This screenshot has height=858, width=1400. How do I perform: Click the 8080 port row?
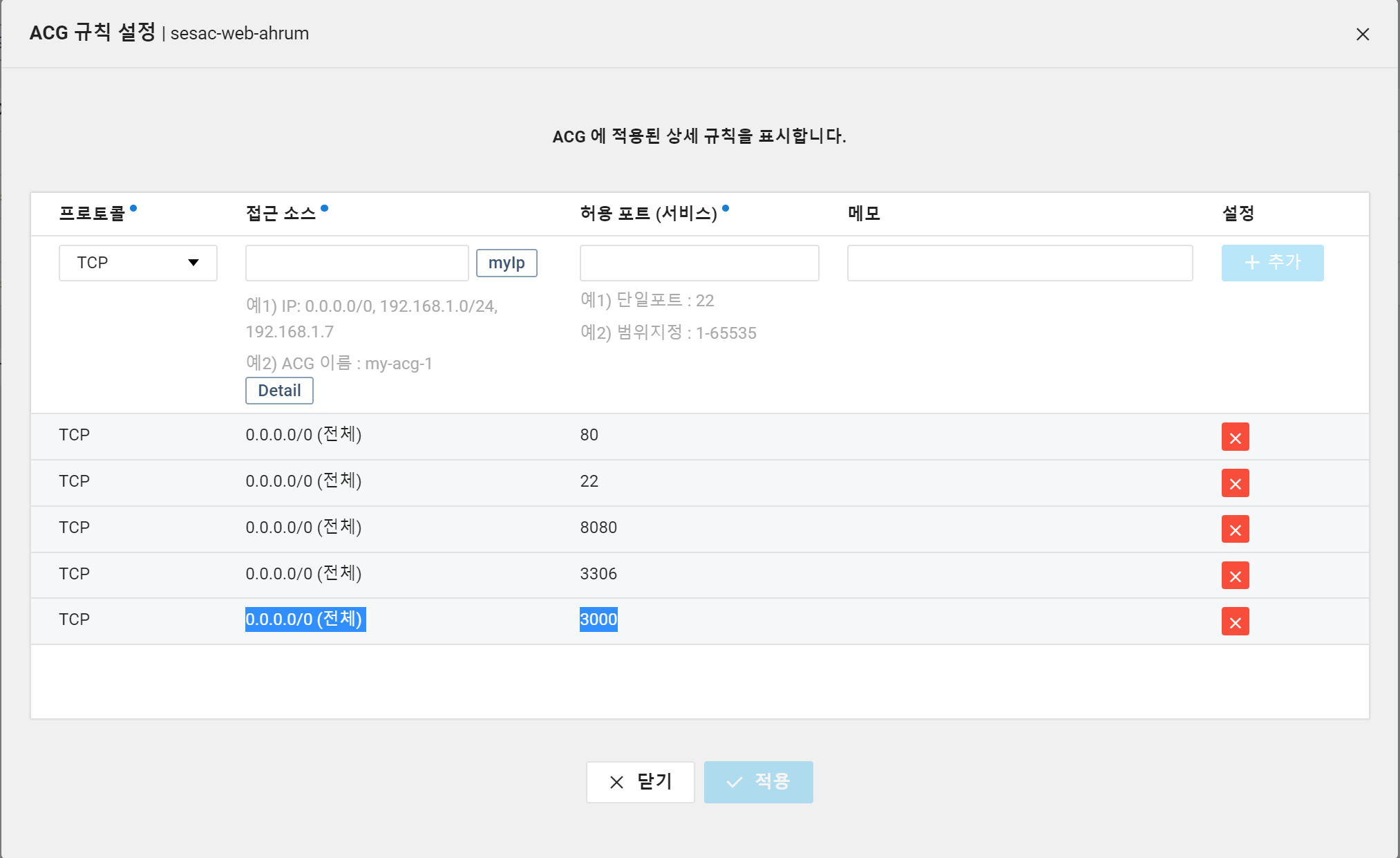coord(598,528)
